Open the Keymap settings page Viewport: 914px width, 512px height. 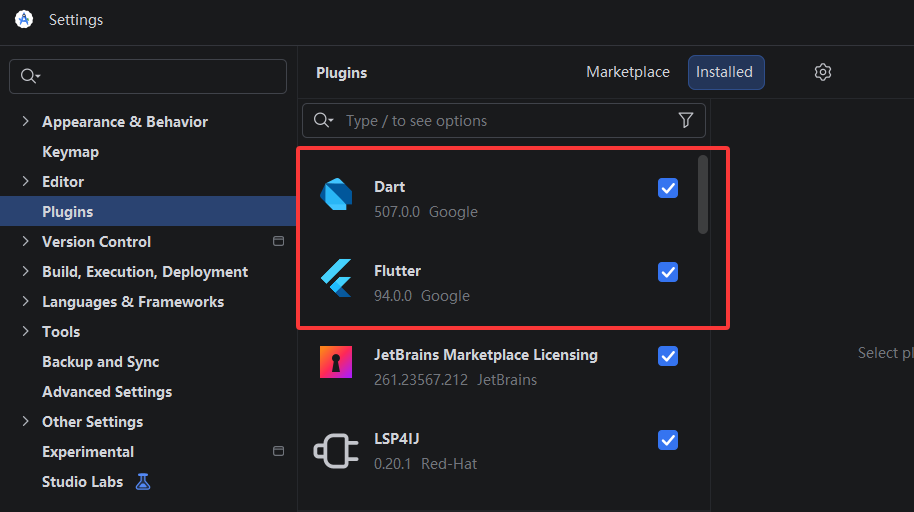click(x=71, y=152)
